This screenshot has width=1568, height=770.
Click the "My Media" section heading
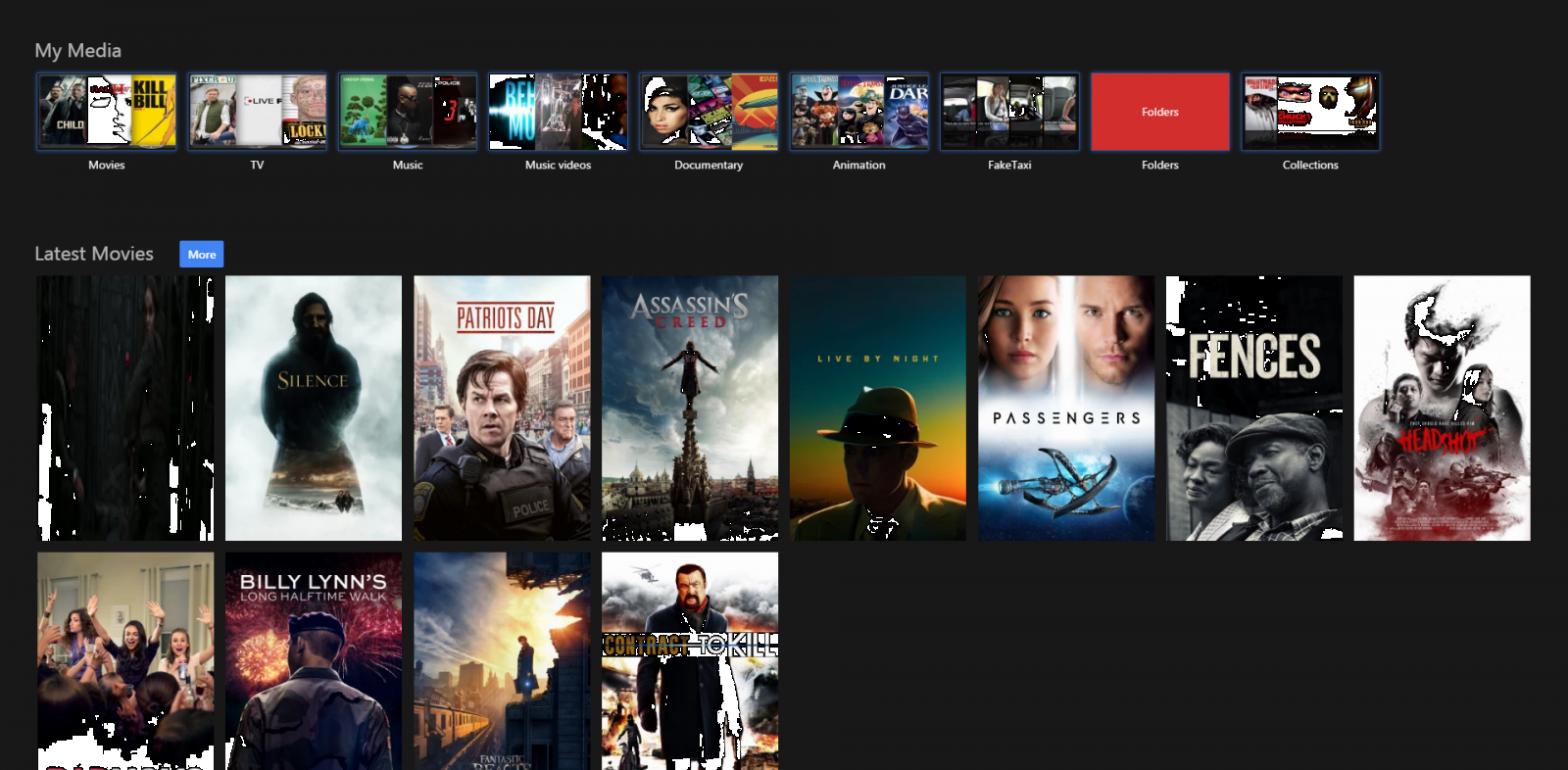[x=78, y=51]
